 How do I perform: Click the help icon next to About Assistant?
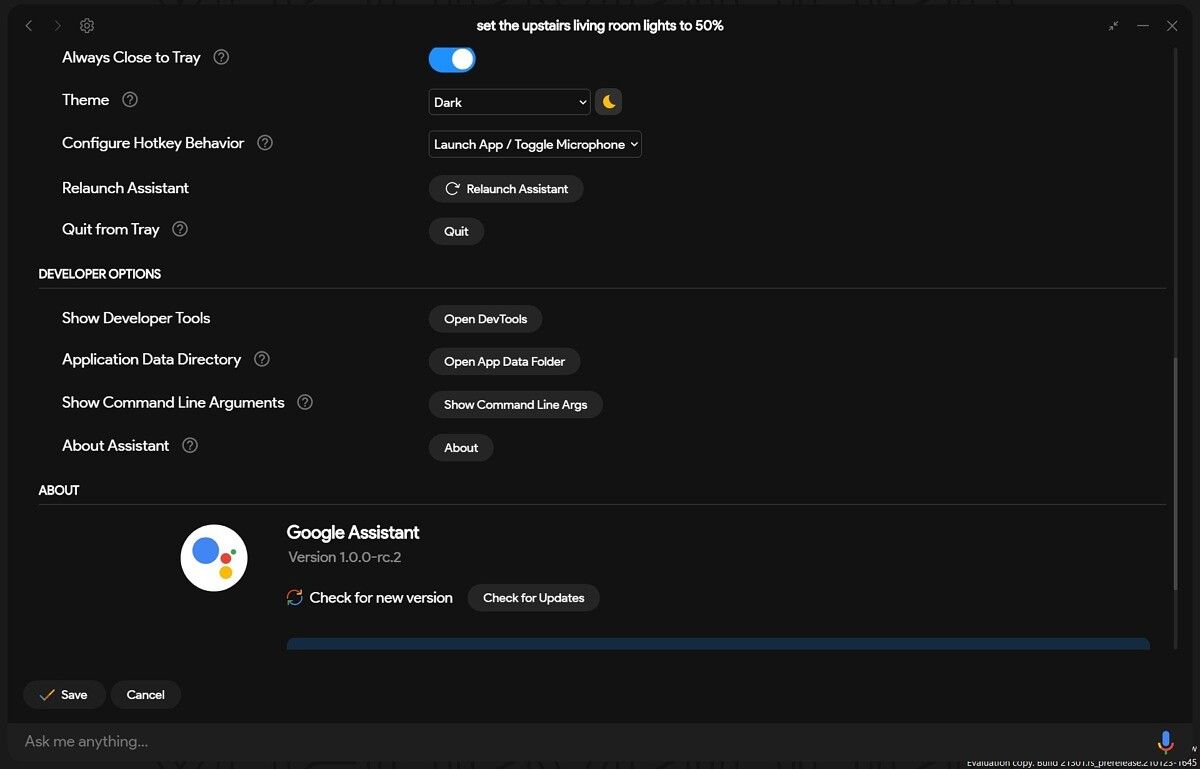(x=189, y=445)
